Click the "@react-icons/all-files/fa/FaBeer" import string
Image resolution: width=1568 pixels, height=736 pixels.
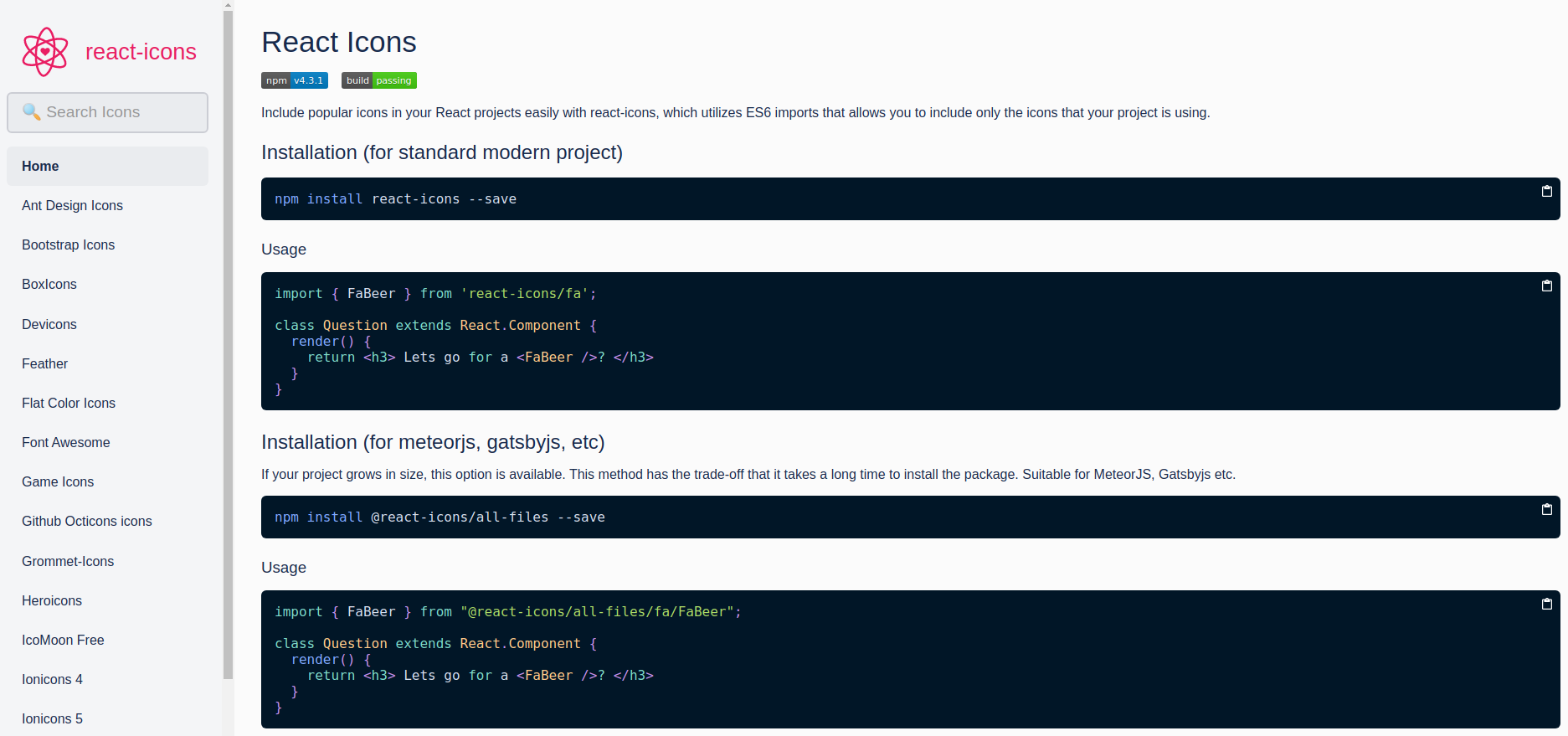coord(597,611)
